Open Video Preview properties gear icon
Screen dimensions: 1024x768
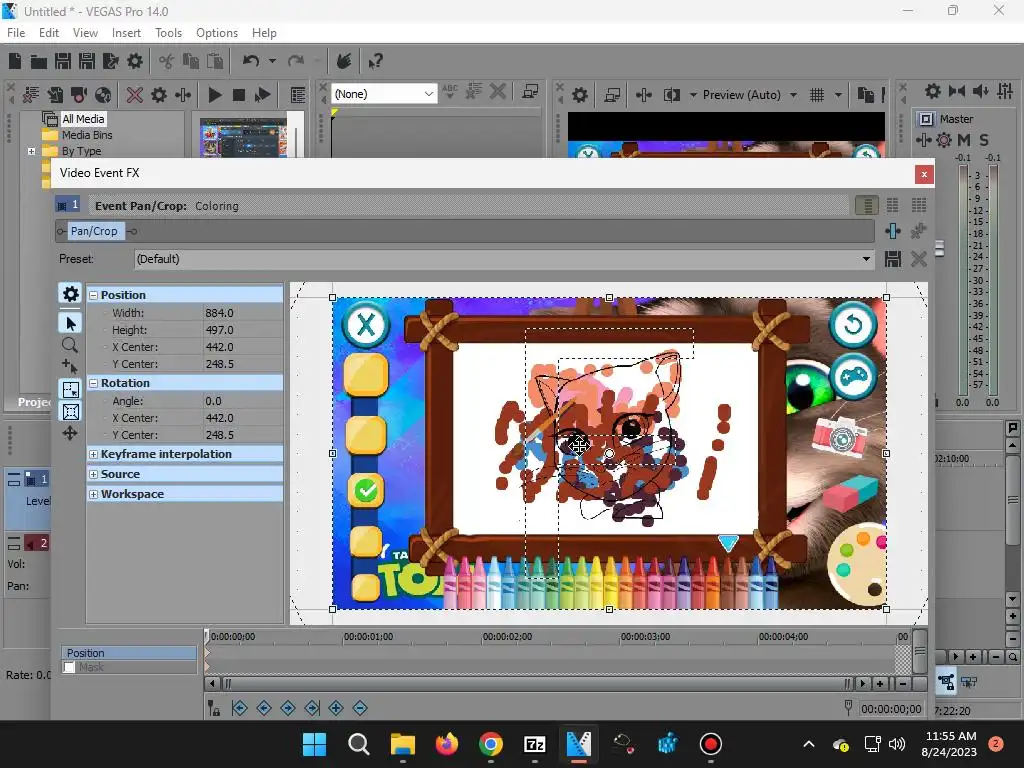[x=580, y=95]
